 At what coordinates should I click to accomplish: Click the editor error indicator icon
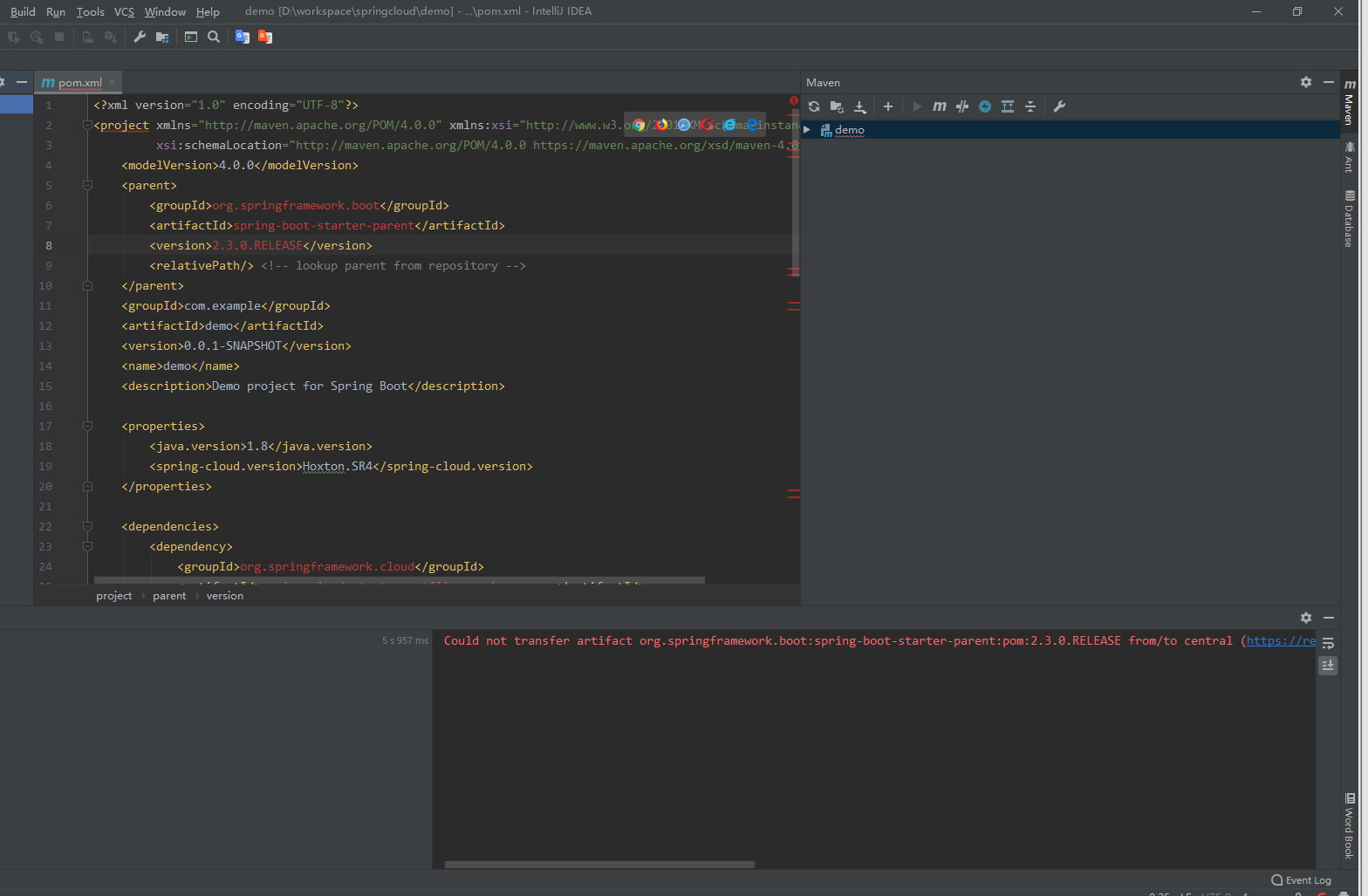point(794,101)
